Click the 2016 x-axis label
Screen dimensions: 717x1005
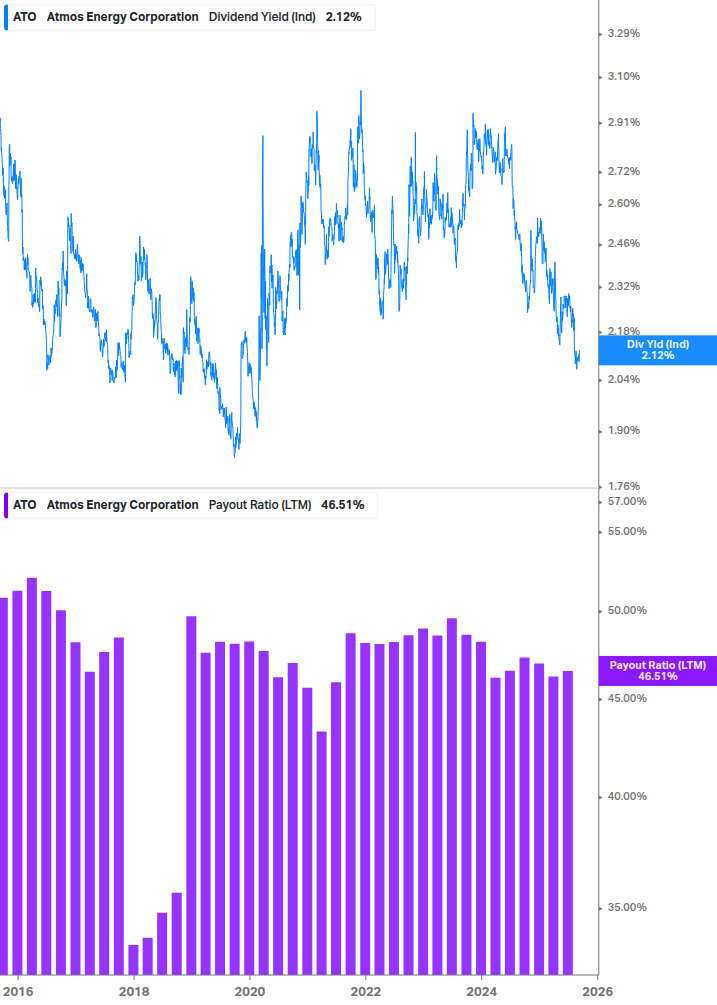pos(17,992)
